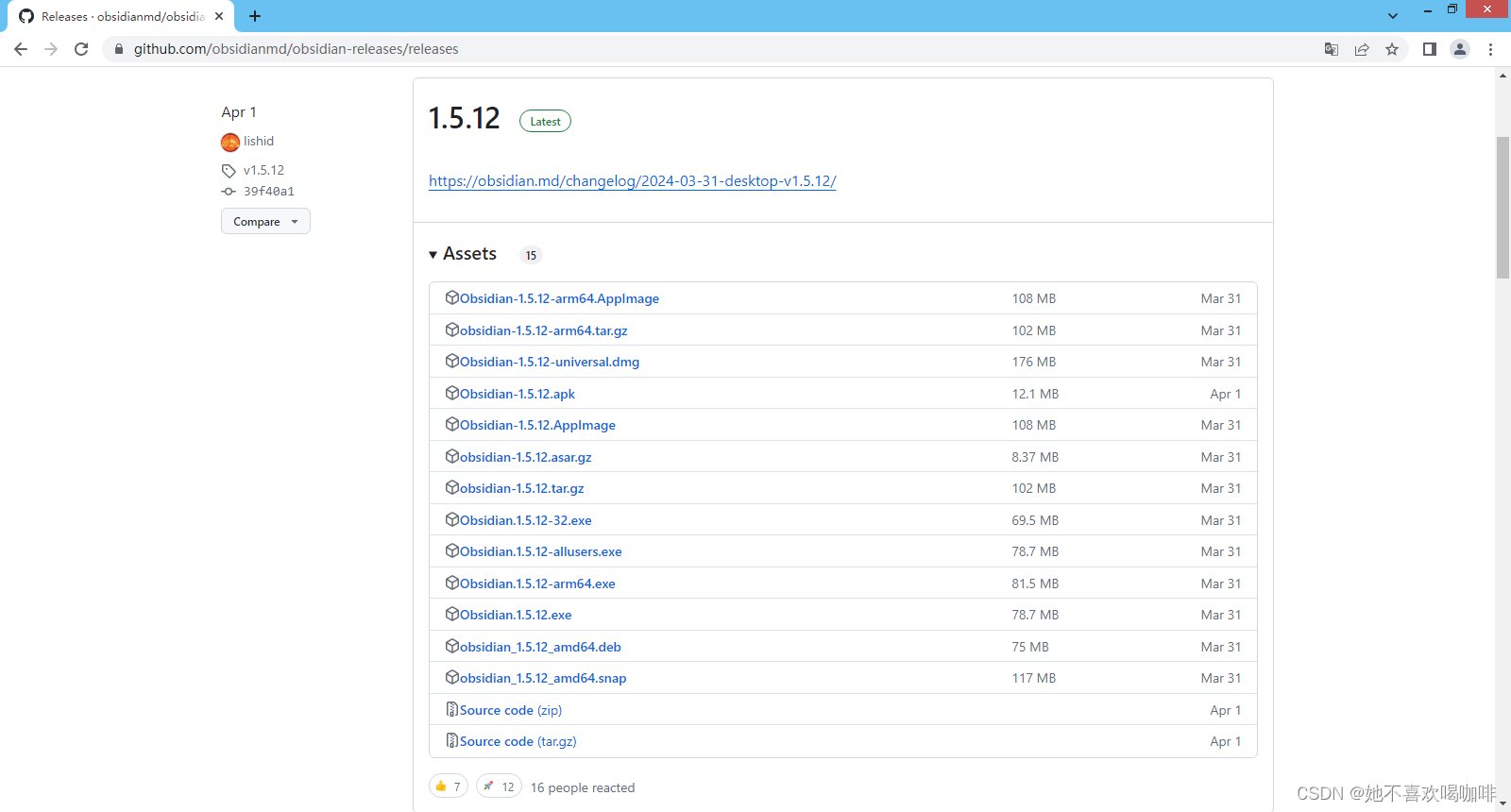Download Obsidian.1.5.12.exe
Image resolution: width=1511 pixels, height=812 pixels.
(516, 615)
